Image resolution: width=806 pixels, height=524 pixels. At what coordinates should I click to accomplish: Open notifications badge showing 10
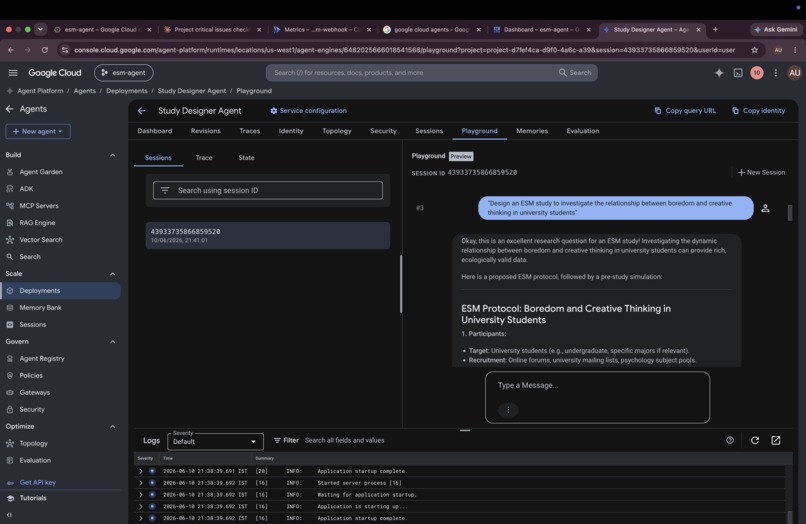click(x=757, y=73)
